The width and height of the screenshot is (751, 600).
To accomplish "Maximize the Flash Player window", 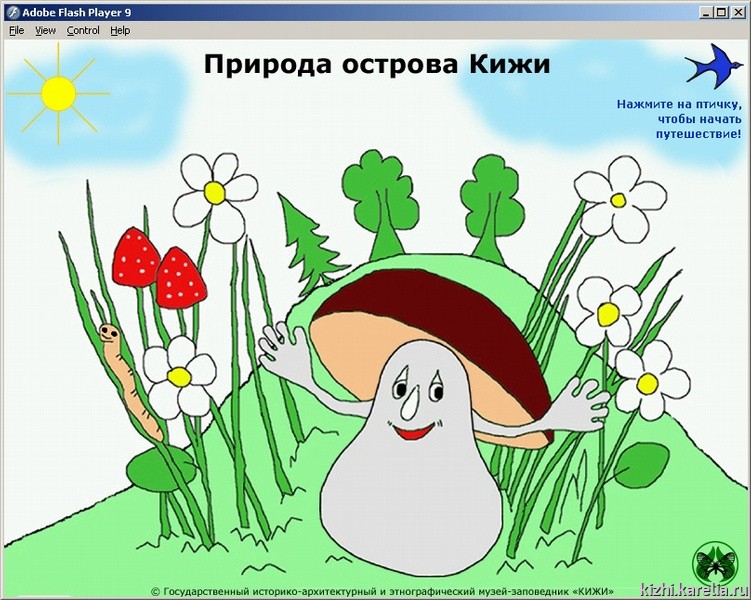I will (720, 12).
